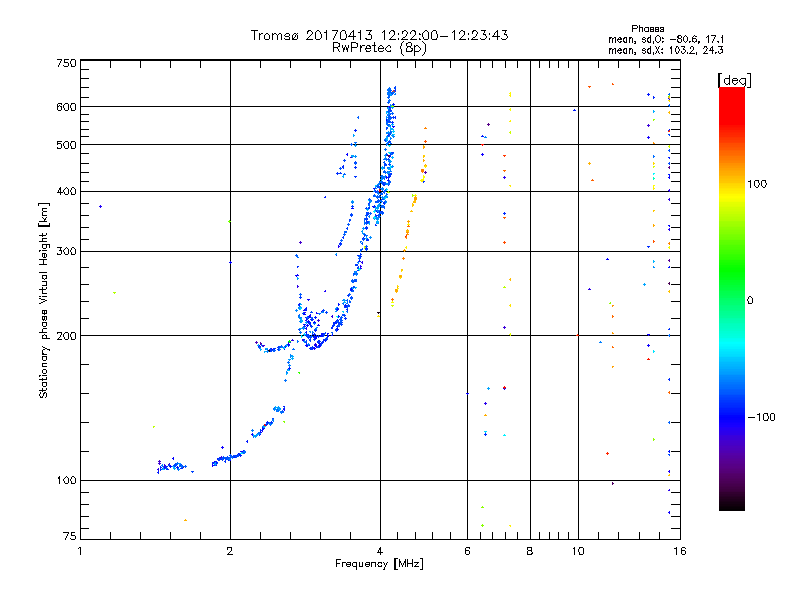Click the y-axis tick label '200'

(x=67, y=336)
